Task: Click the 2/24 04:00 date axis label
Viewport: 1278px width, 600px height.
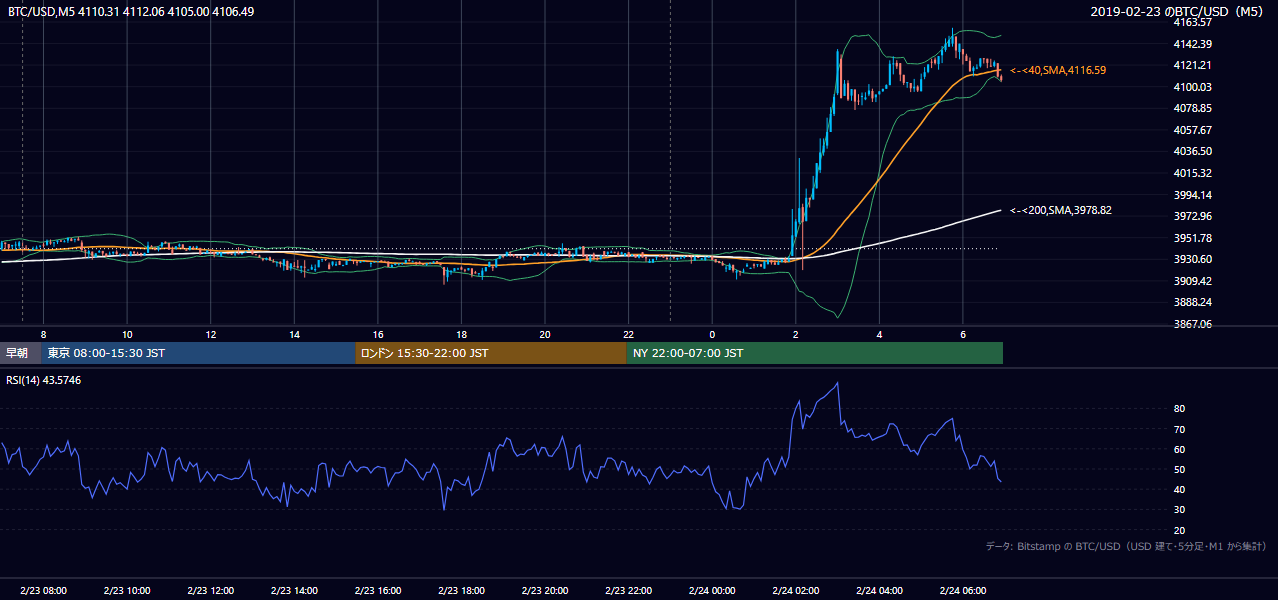Action: point(880,591)
